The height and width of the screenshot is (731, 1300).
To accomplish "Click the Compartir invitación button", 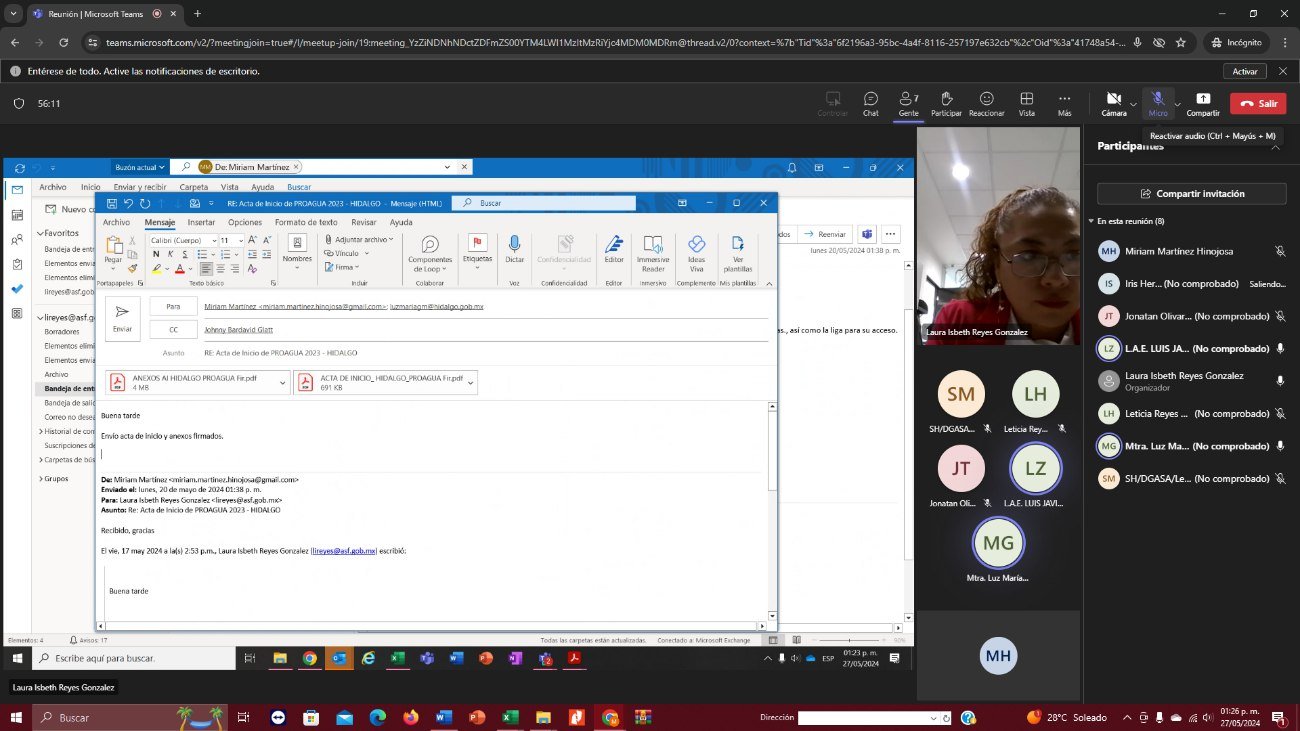I will pyautogui.click(x=1191, y=194).
